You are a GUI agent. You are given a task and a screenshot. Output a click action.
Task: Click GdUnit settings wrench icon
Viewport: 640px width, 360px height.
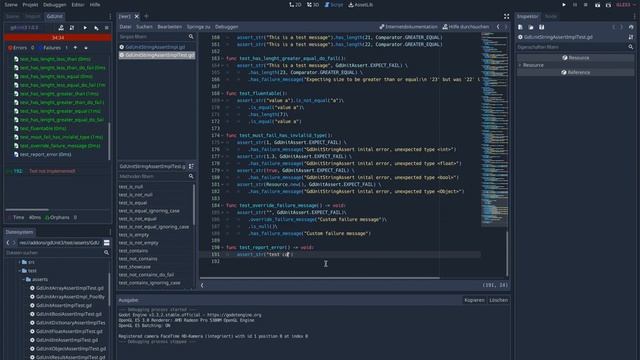click(61, 28)
